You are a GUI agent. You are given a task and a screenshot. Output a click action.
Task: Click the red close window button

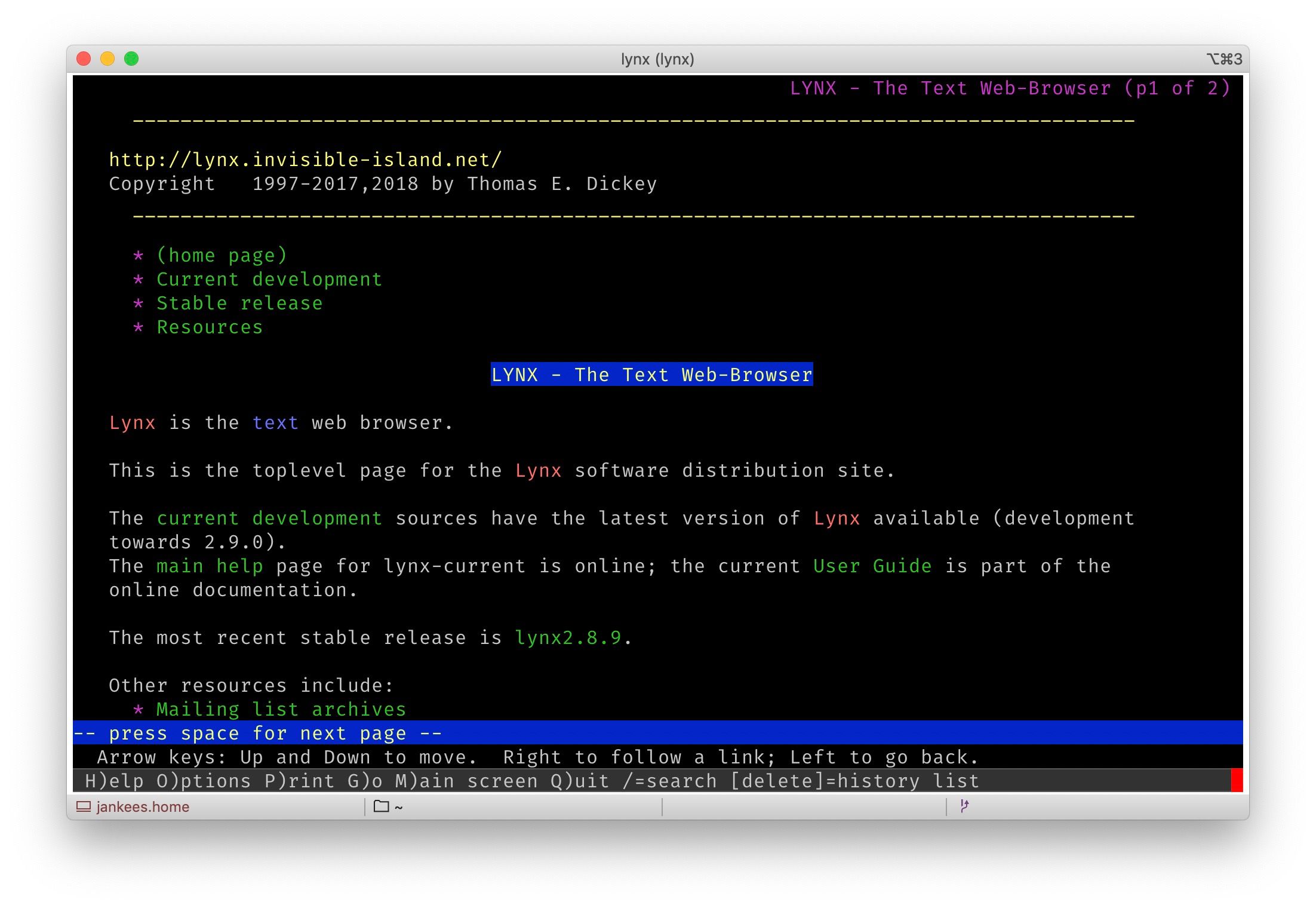click(x=84, y=59)
